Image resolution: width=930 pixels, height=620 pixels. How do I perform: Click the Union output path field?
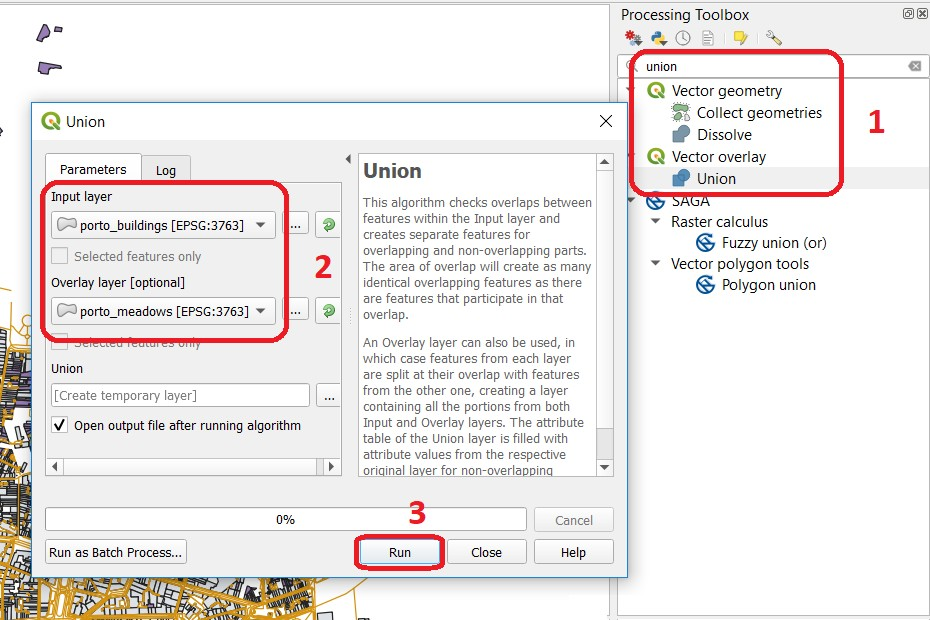point(180,395)
